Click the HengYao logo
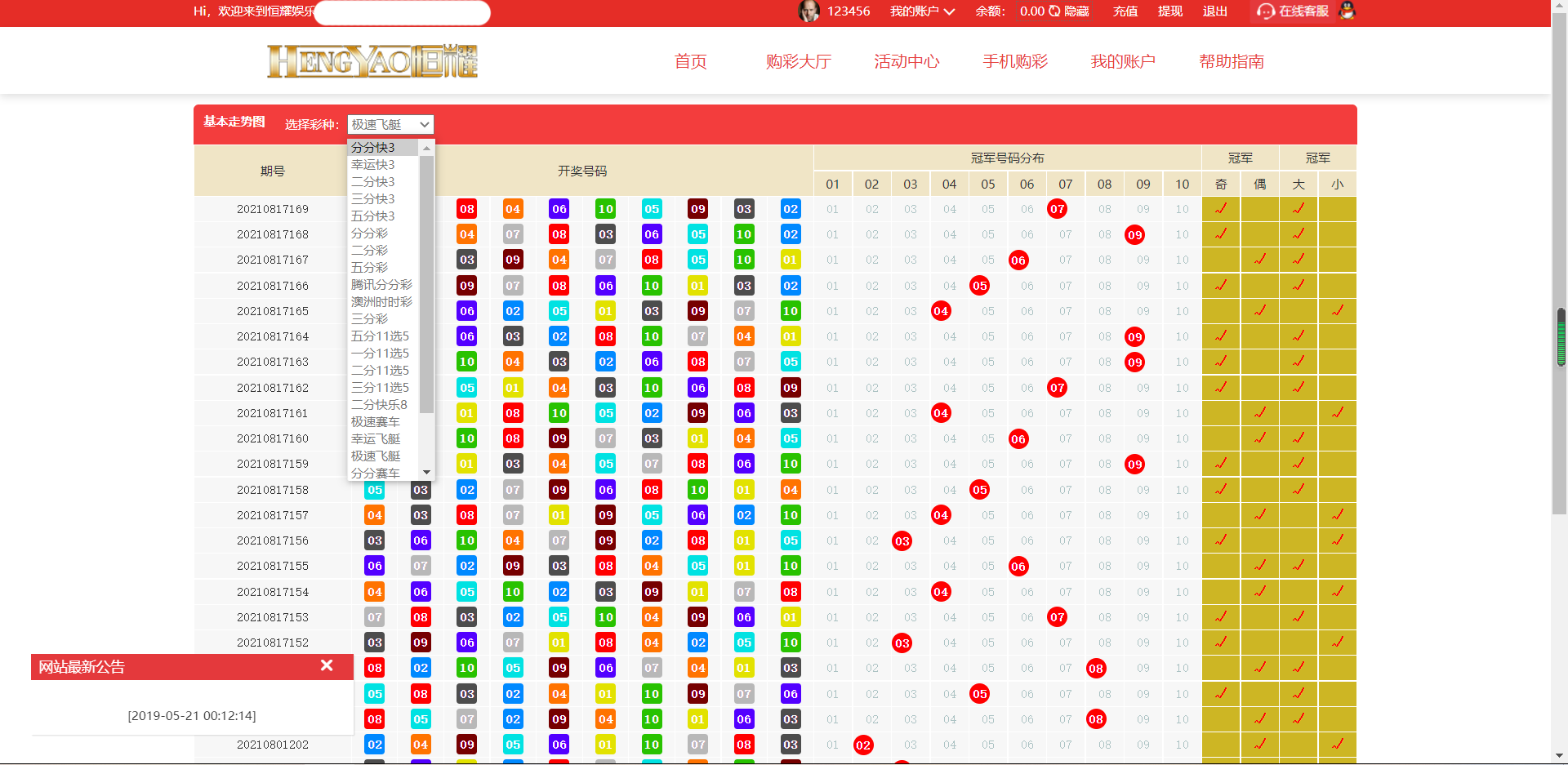 click(x=372, y=61)
